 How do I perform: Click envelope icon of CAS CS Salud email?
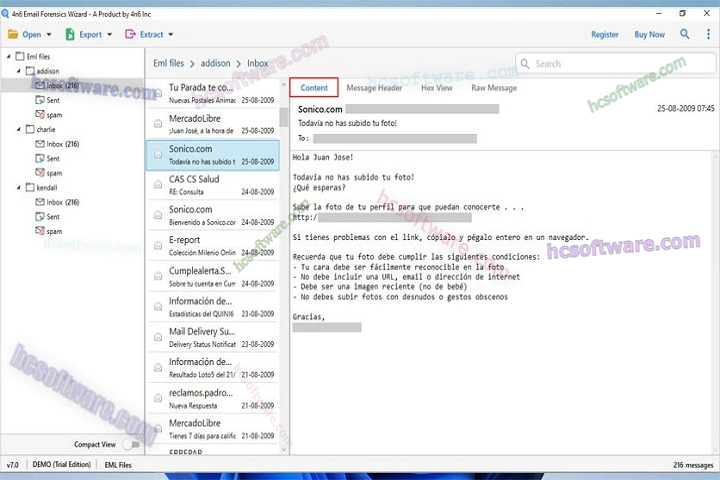(158, 185)
